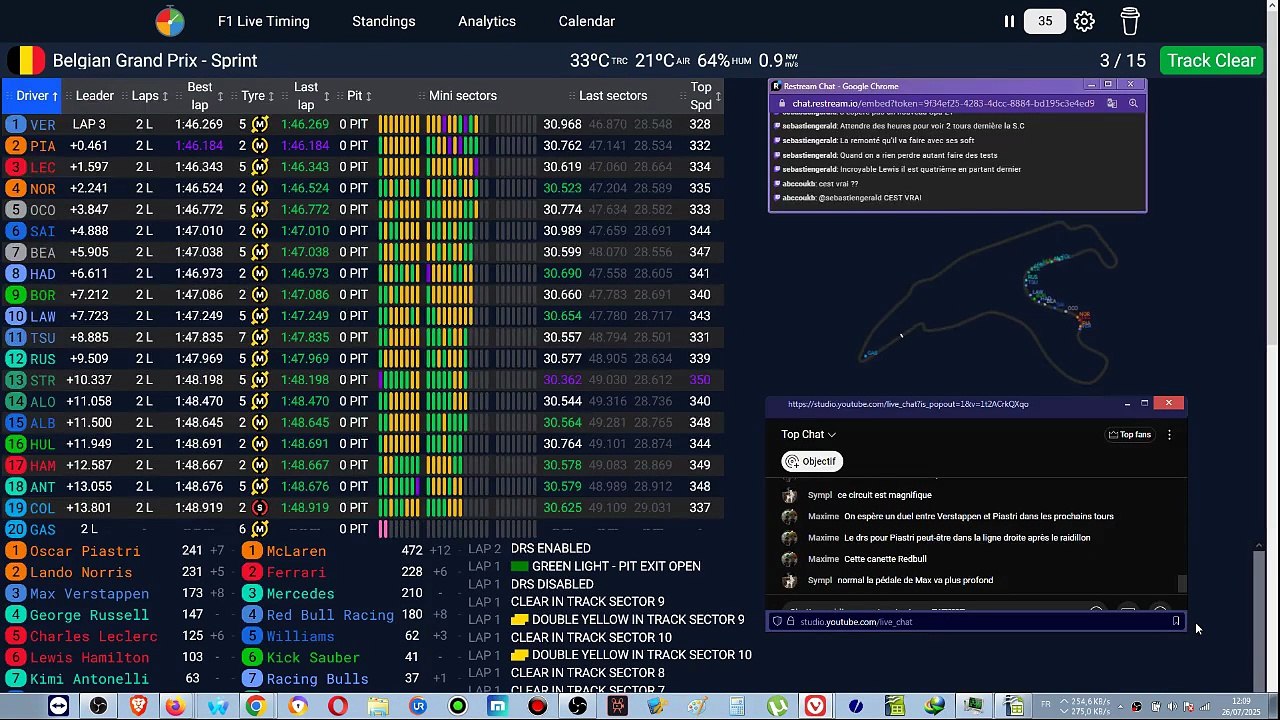
Task: Click the Objectif chip in YouTube chat
Action: (x=811, y=461)
